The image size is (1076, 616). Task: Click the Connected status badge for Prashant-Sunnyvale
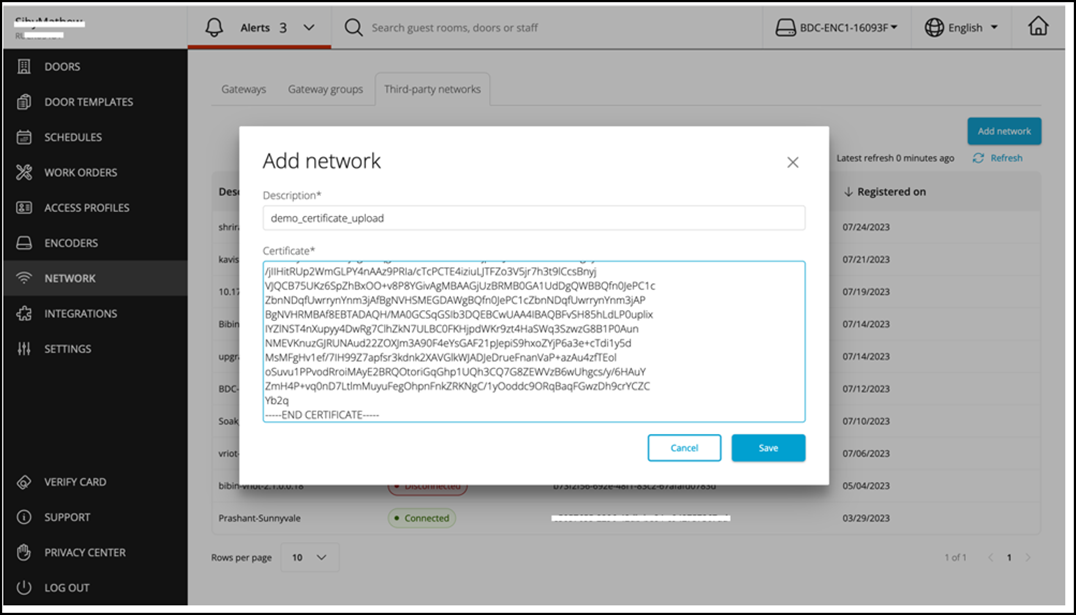coord(422,519)
